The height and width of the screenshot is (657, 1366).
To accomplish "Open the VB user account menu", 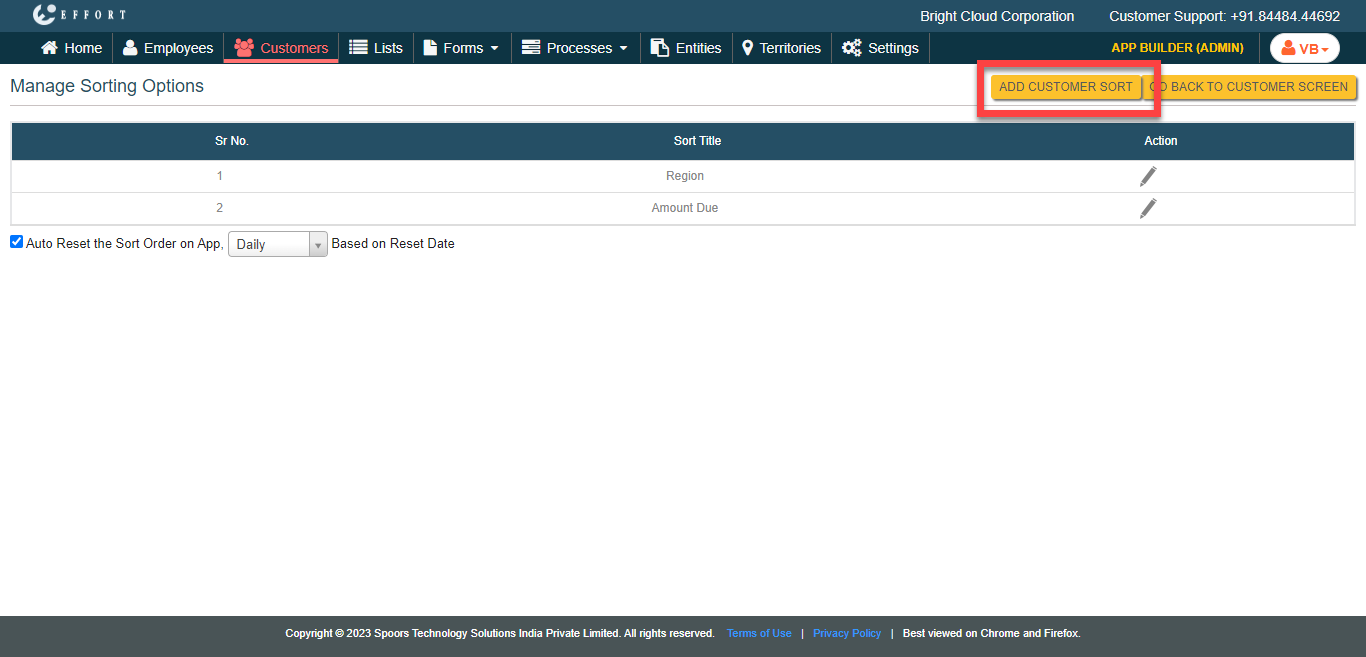I will tap(1304, 48).
